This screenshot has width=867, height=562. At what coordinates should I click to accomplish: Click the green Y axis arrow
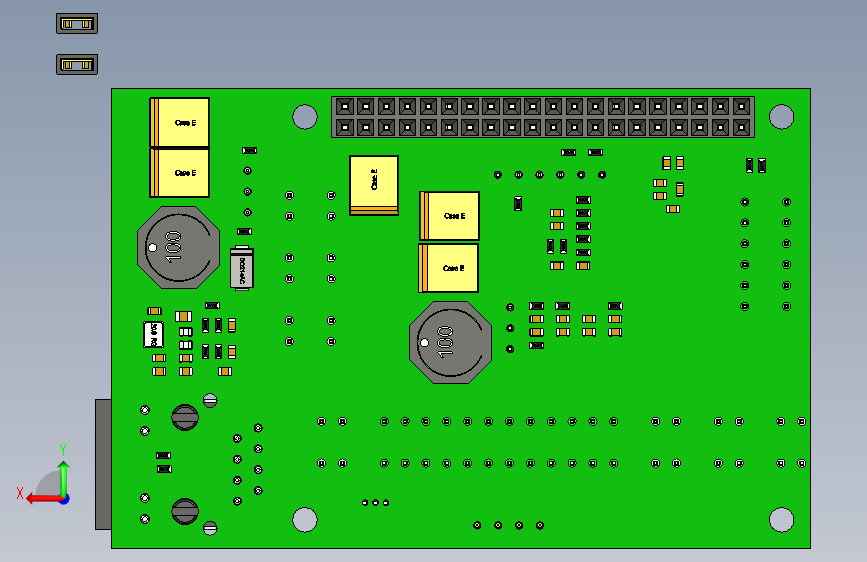coord(64,479)
